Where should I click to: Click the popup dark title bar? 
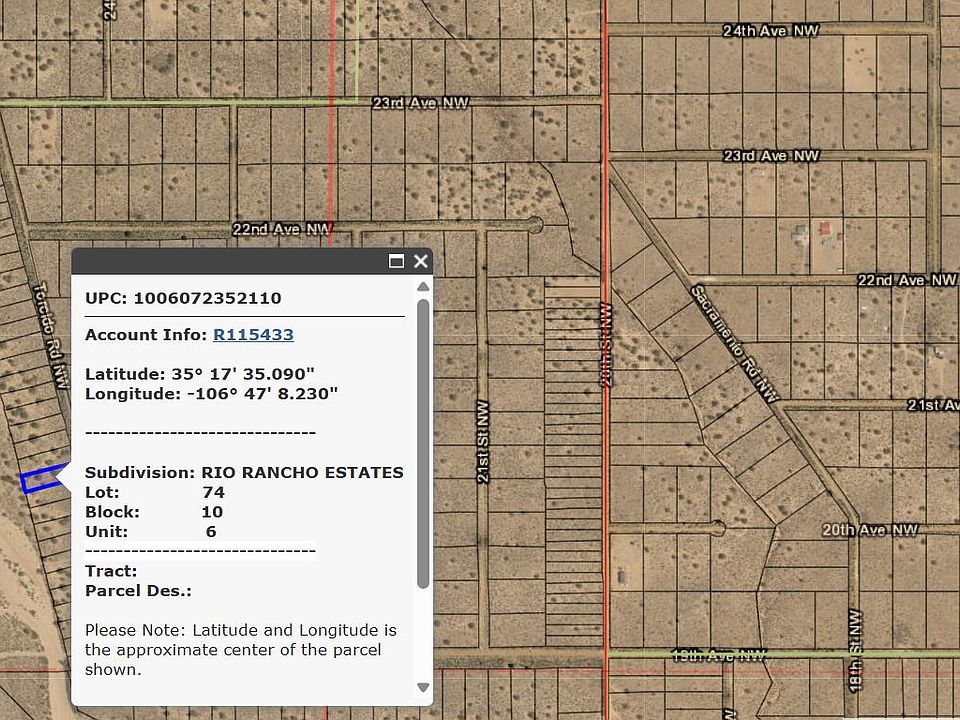tap(230, 261)
